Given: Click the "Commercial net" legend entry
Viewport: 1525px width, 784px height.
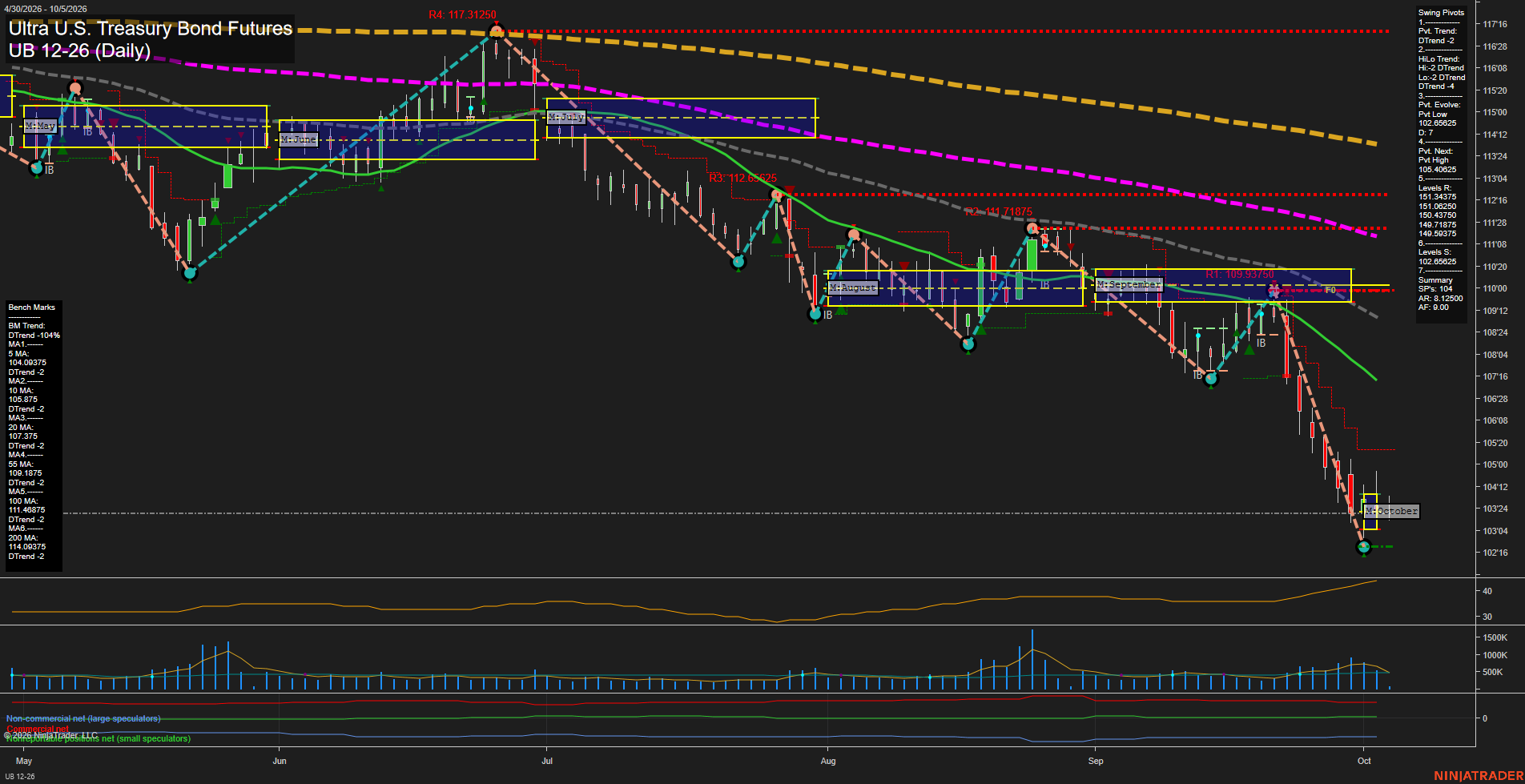Looking at the screenshot, I should [38, 729].
